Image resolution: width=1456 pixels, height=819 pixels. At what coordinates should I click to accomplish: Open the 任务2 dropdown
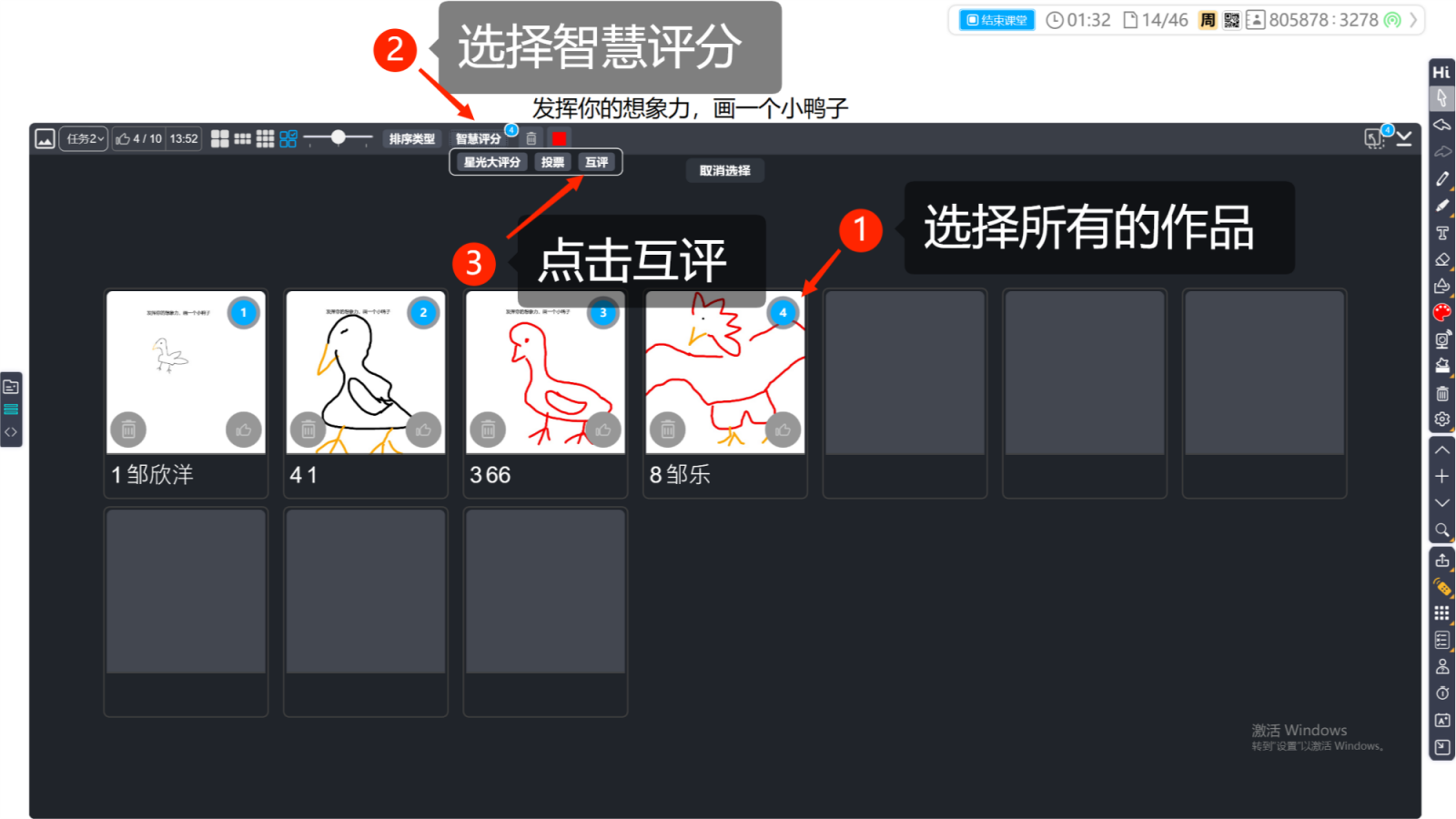point(85,138)
